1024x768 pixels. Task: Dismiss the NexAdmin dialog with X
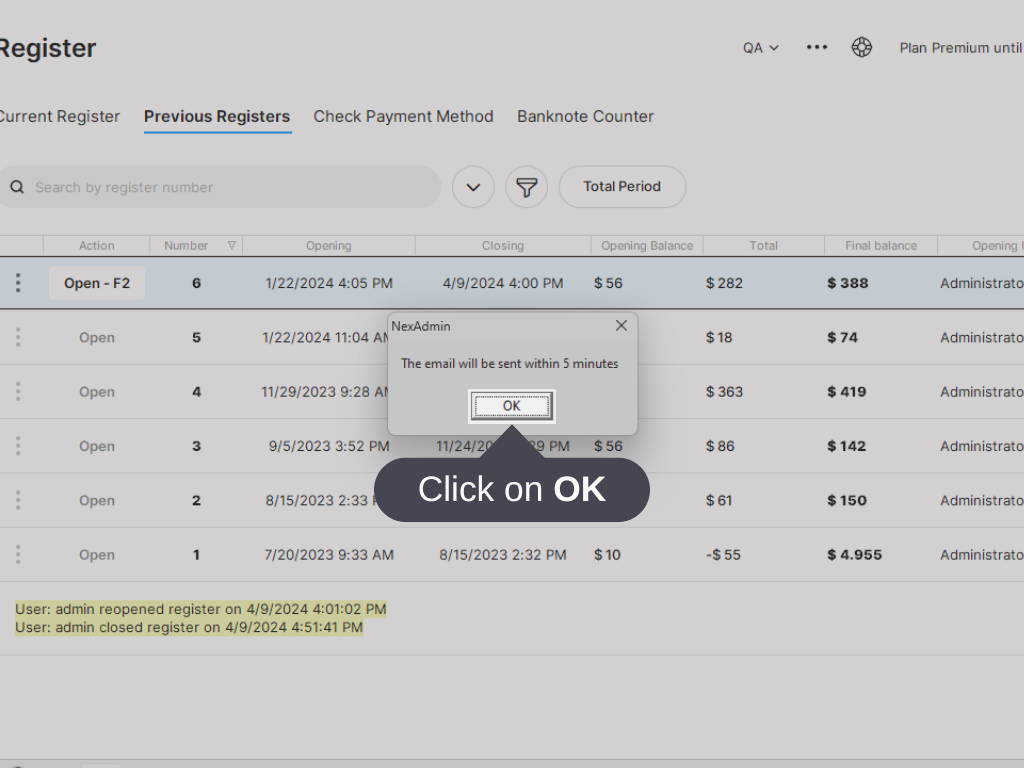[621, 325]
